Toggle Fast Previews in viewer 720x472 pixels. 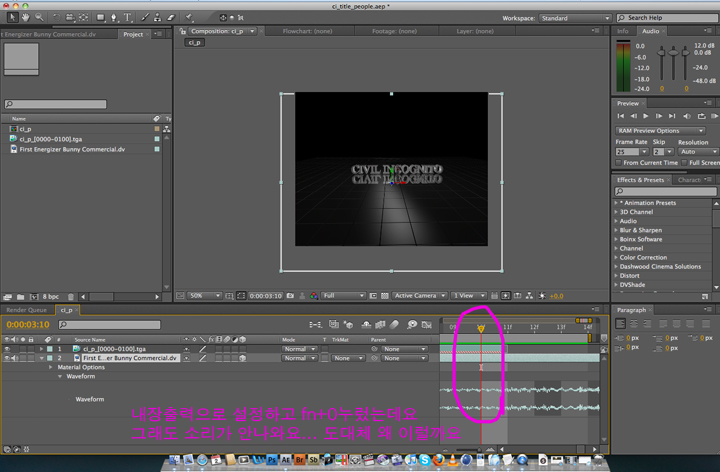click(x=505, y=296)
